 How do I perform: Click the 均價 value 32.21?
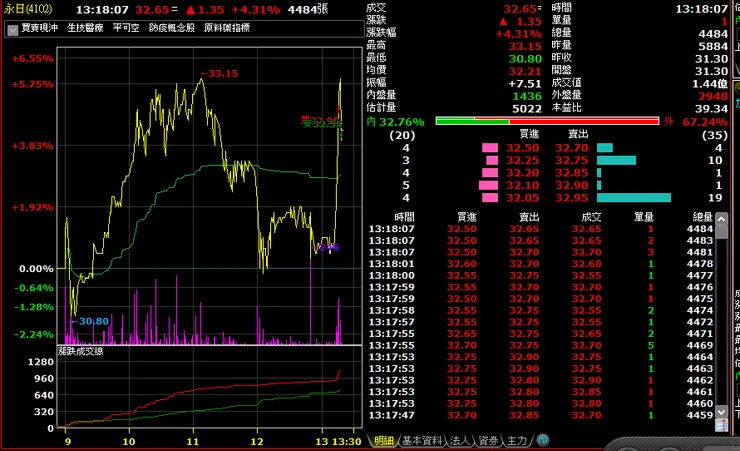click(525, 71)
